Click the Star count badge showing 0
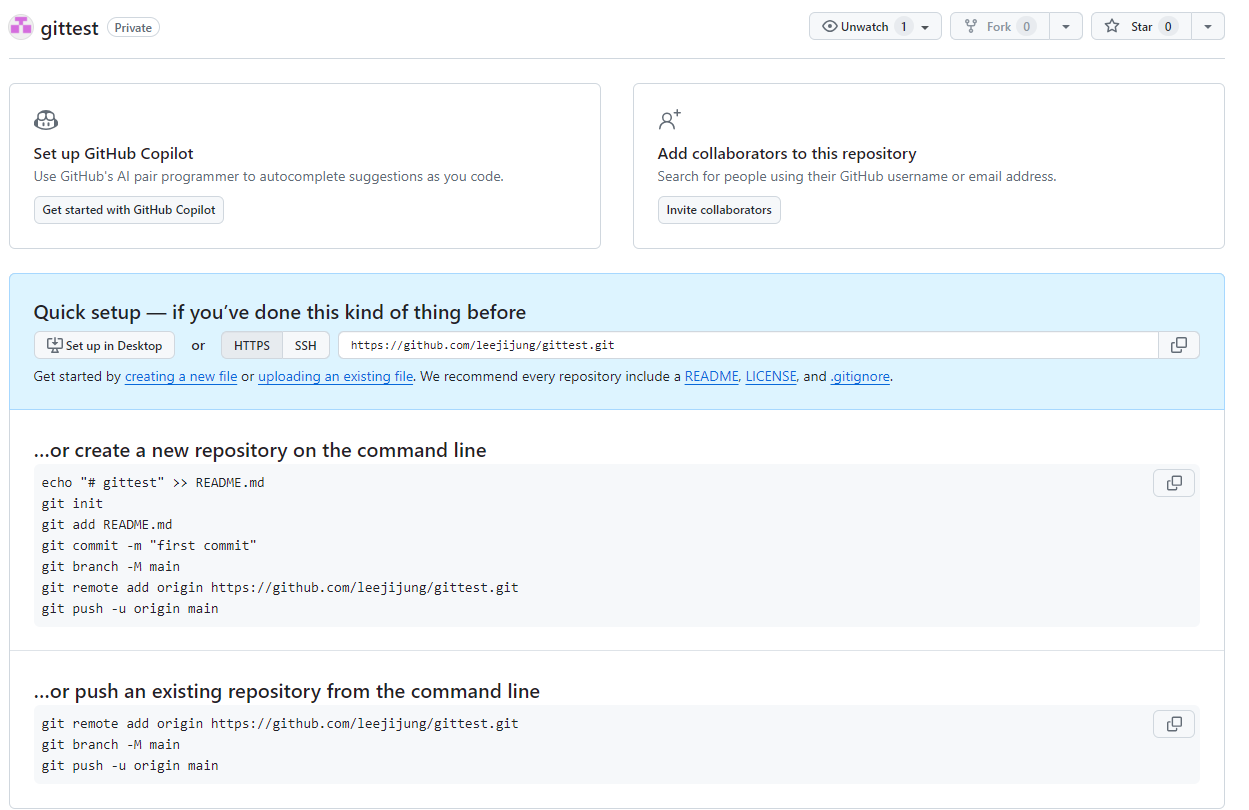The height and width of the screenshot is (810, 1249). [x=1168, y=27]
